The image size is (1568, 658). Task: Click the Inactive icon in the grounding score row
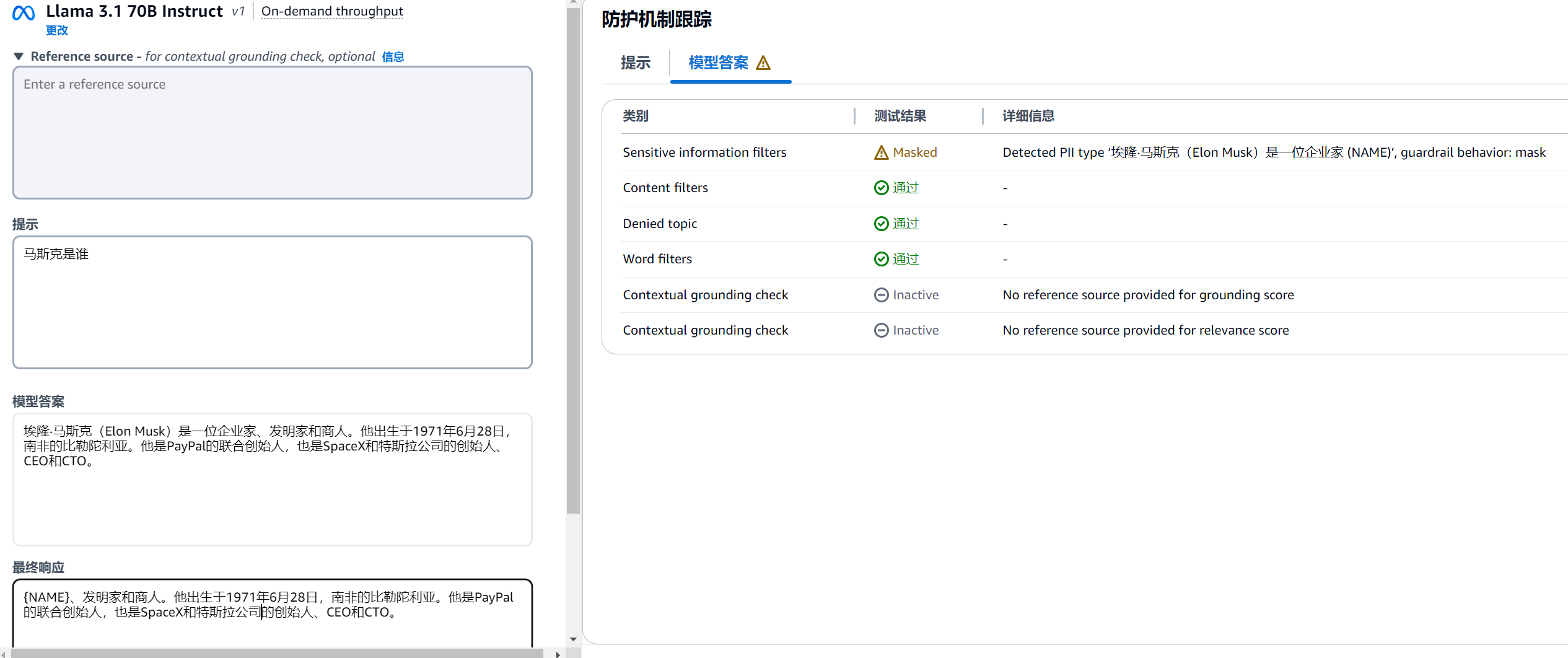(x=881, y=295)
